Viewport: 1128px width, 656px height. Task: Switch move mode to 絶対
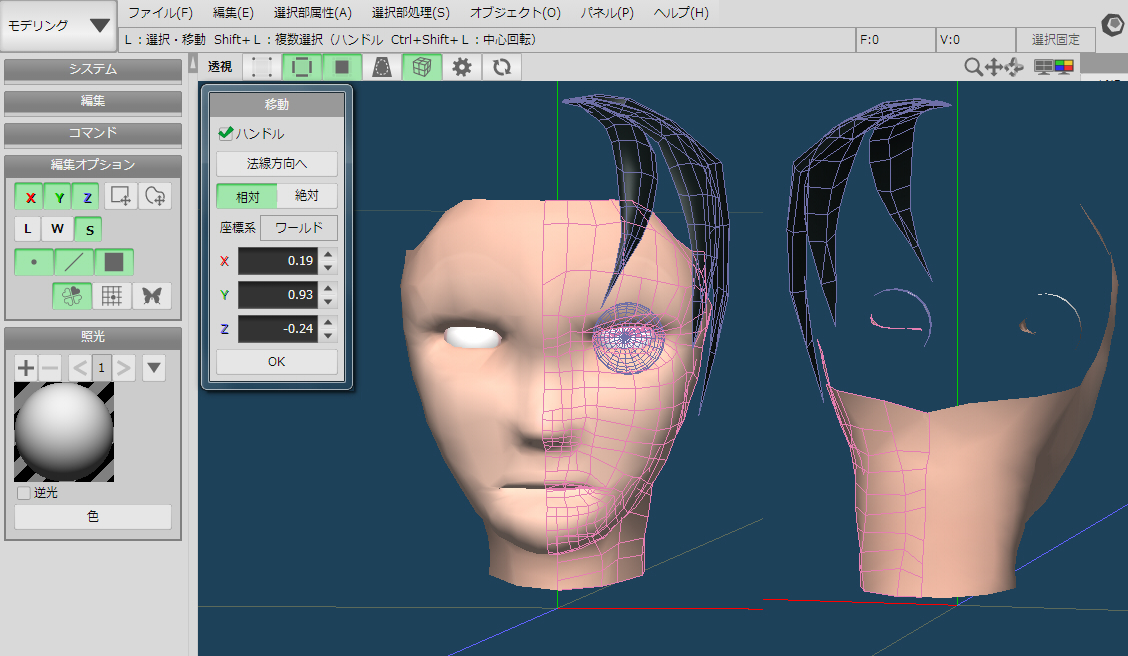307,196
